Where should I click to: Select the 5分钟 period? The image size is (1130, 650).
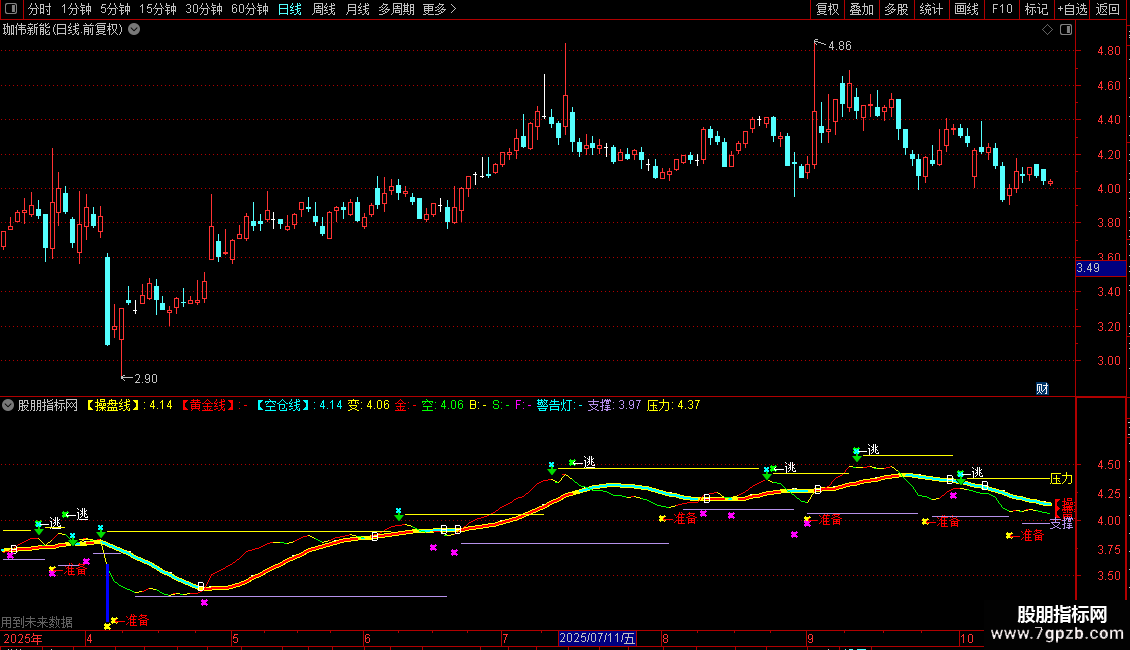[115, 9]
